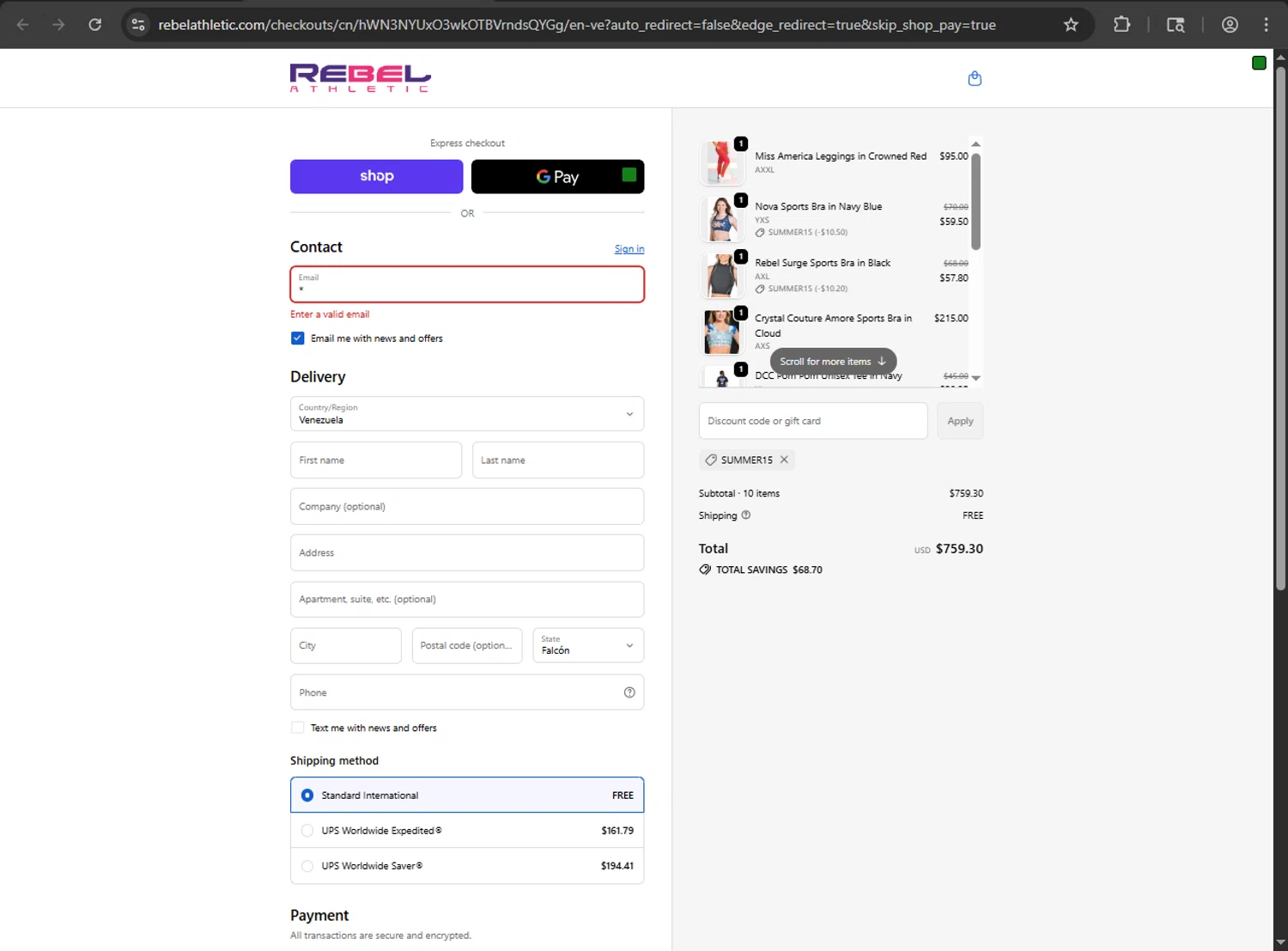This screenshot has height=951, width=1288.
Task: Focus the City field
Action: click(346, 645)
